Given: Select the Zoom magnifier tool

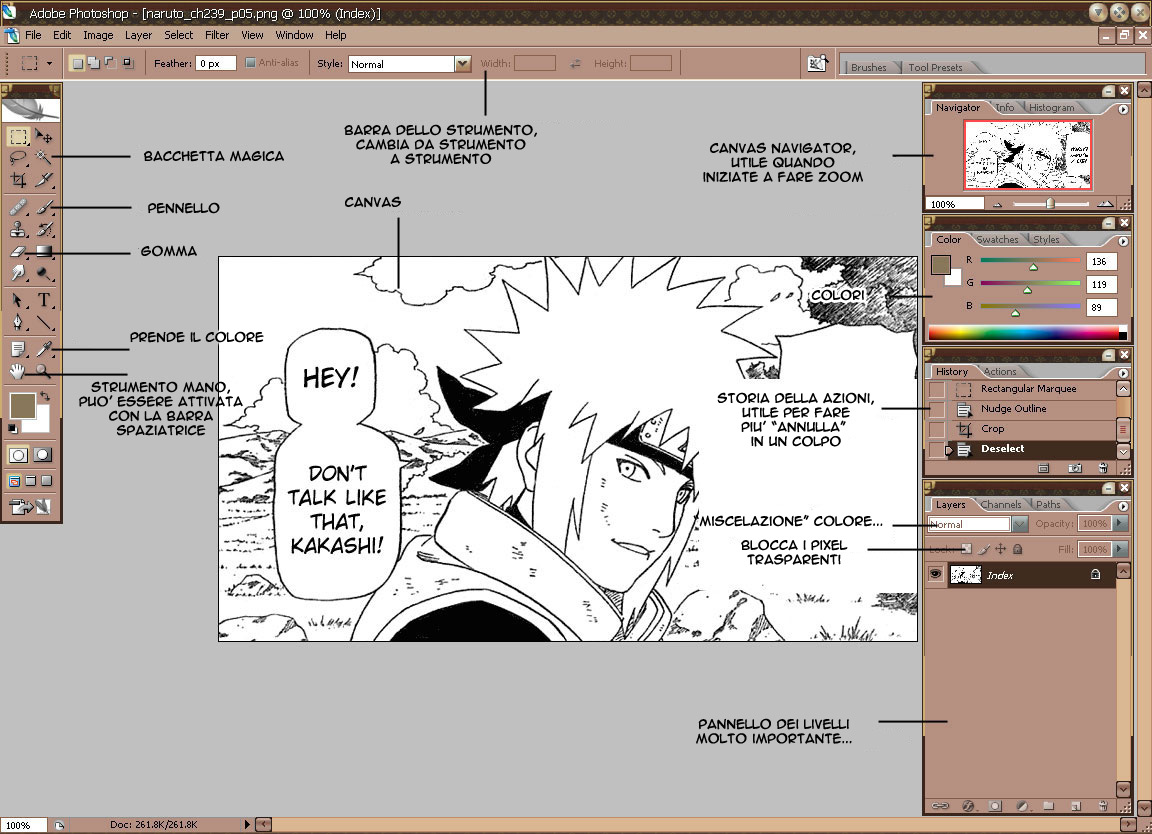Looking at the screenshot, I should point(44,371).
